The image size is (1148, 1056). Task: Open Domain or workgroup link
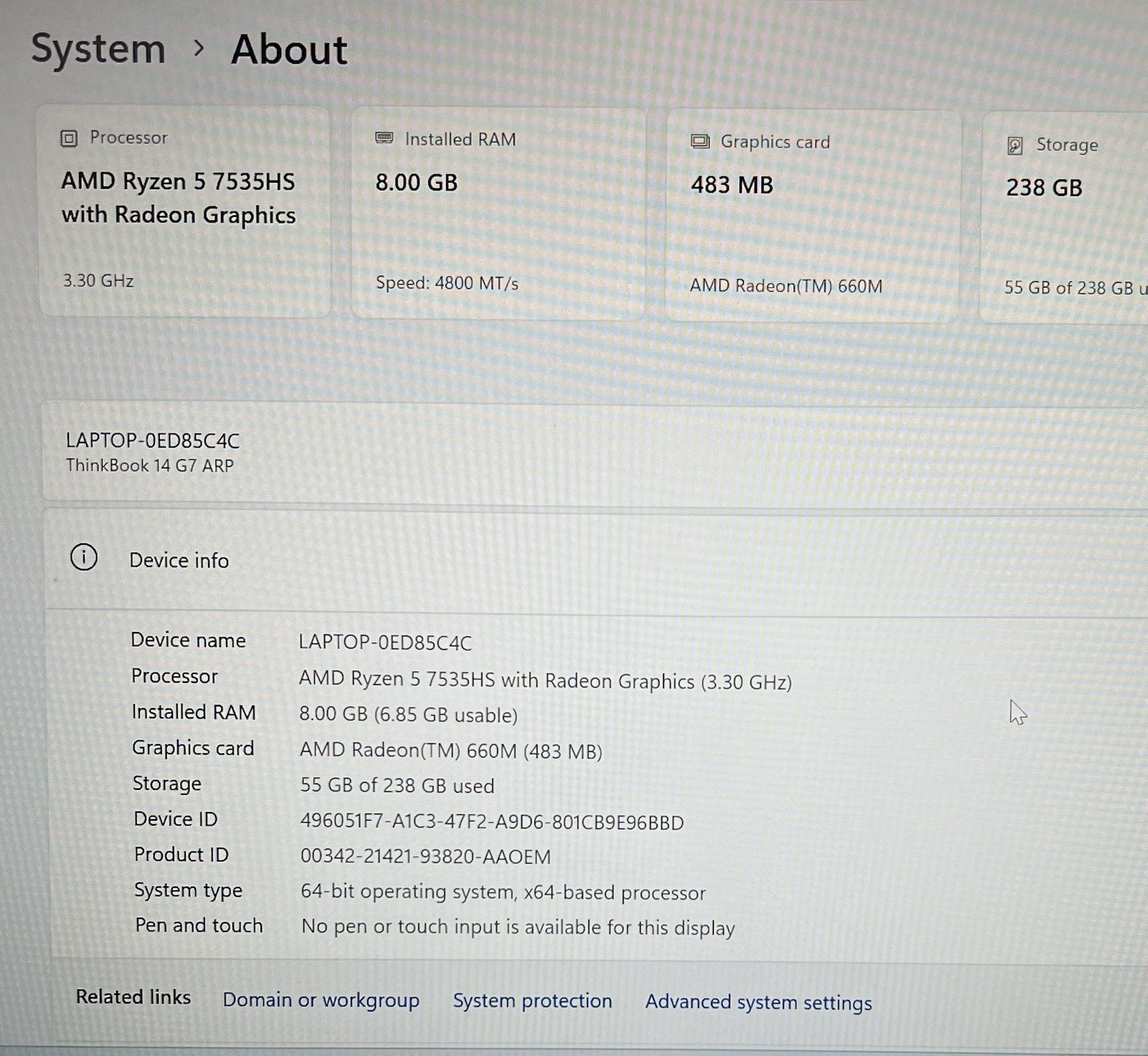(x=321, y=999)
